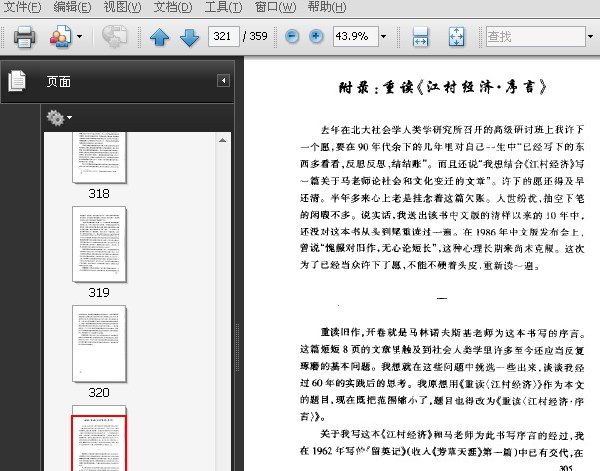Select page thumbnail 320
The width and height of the screenshot is (600, 471).
(x=99, y=343)
